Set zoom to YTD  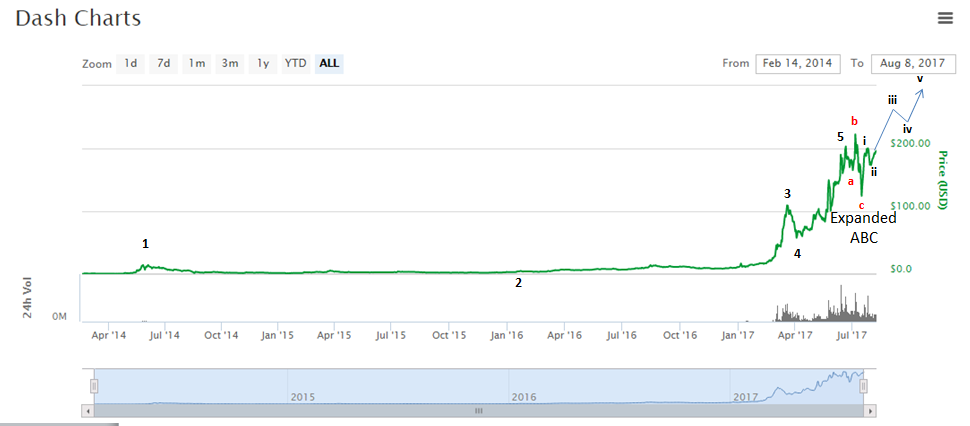tap(296, 63)
